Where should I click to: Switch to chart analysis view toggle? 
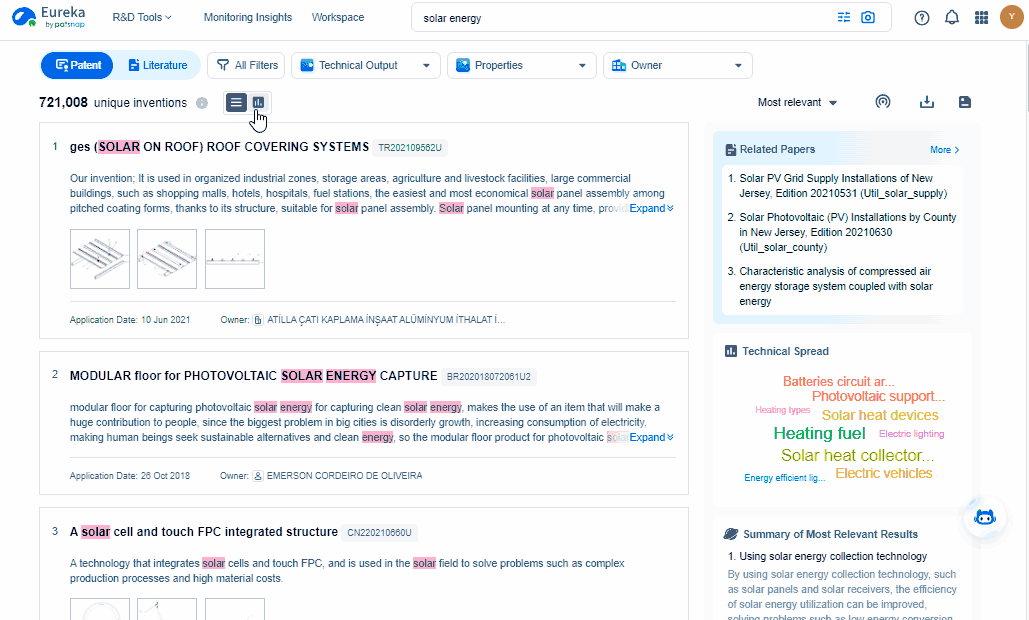(258, 102)
